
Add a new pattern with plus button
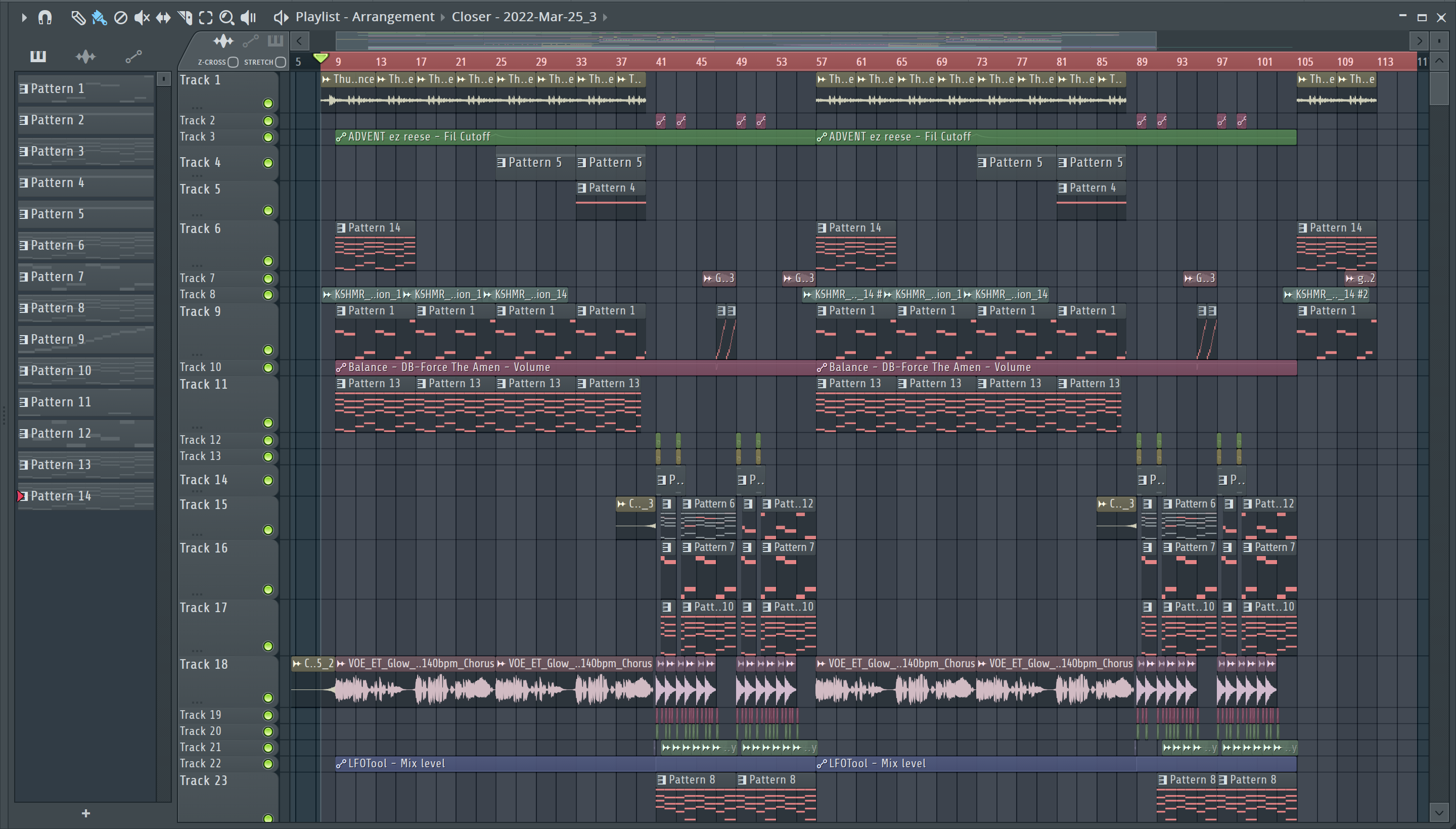[86, 814]
